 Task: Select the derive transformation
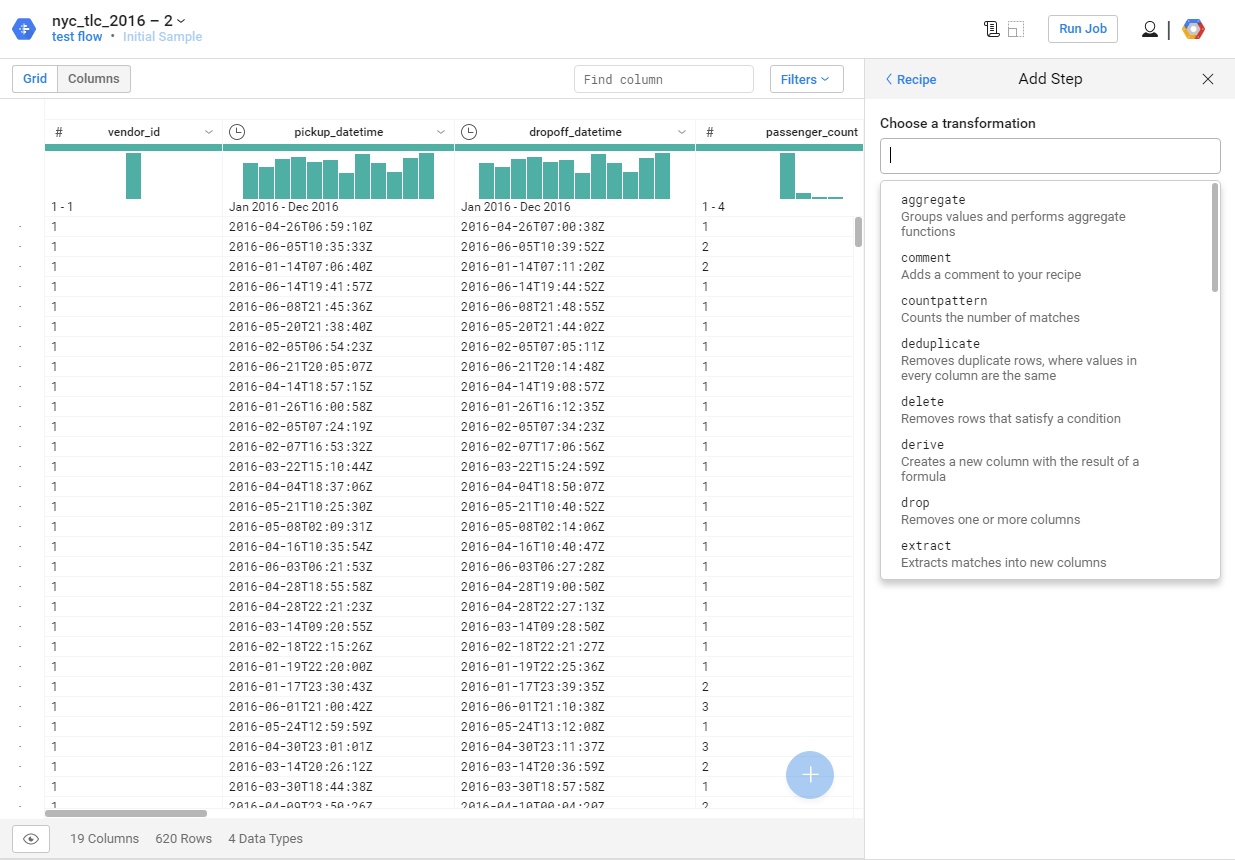coord(1046,460)
